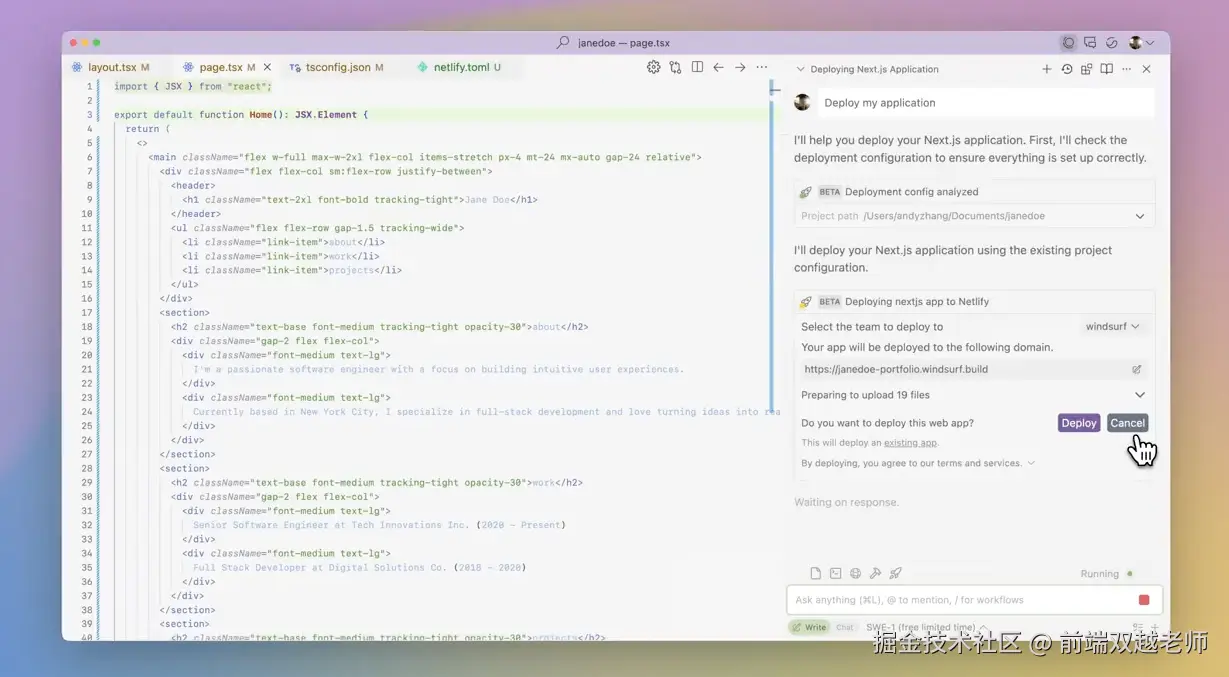This screenshot has height=677, width=1229.
Task: Switch to the layout.tsx tab
Action: 111,67
